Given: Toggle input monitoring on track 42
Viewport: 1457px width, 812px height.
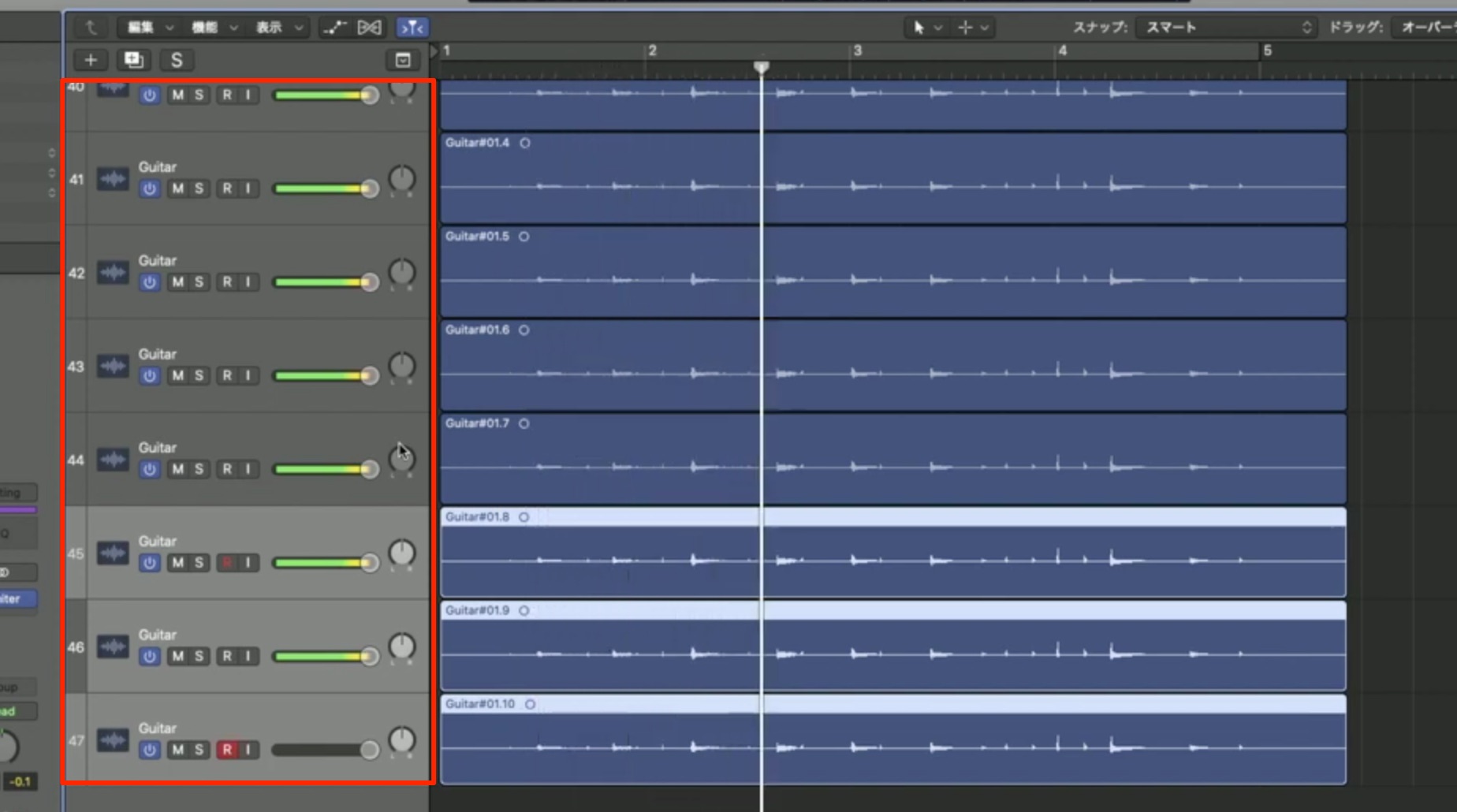Looking at the screenshot, I should point(248,282).
